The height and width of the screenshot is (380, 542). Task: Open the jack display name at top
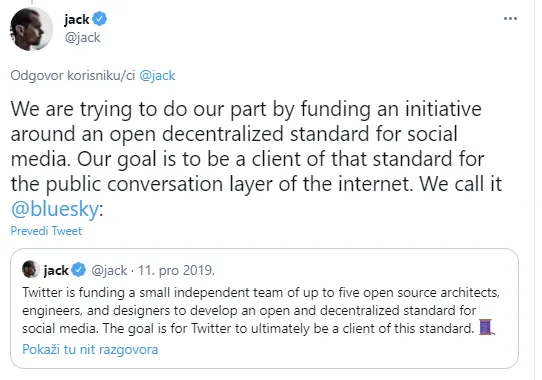coord(77,19)
